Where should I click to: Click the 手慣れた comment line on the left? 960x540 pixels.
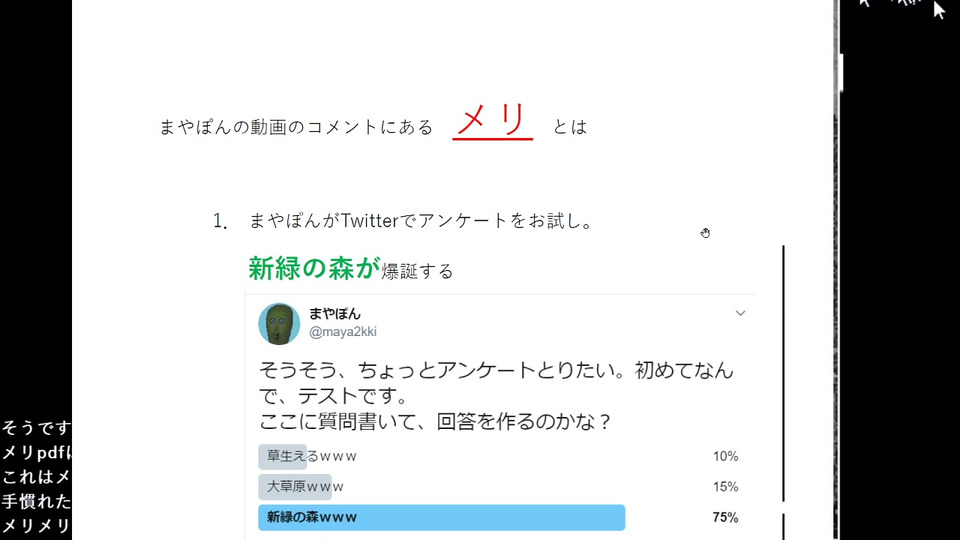pos(36,501)
